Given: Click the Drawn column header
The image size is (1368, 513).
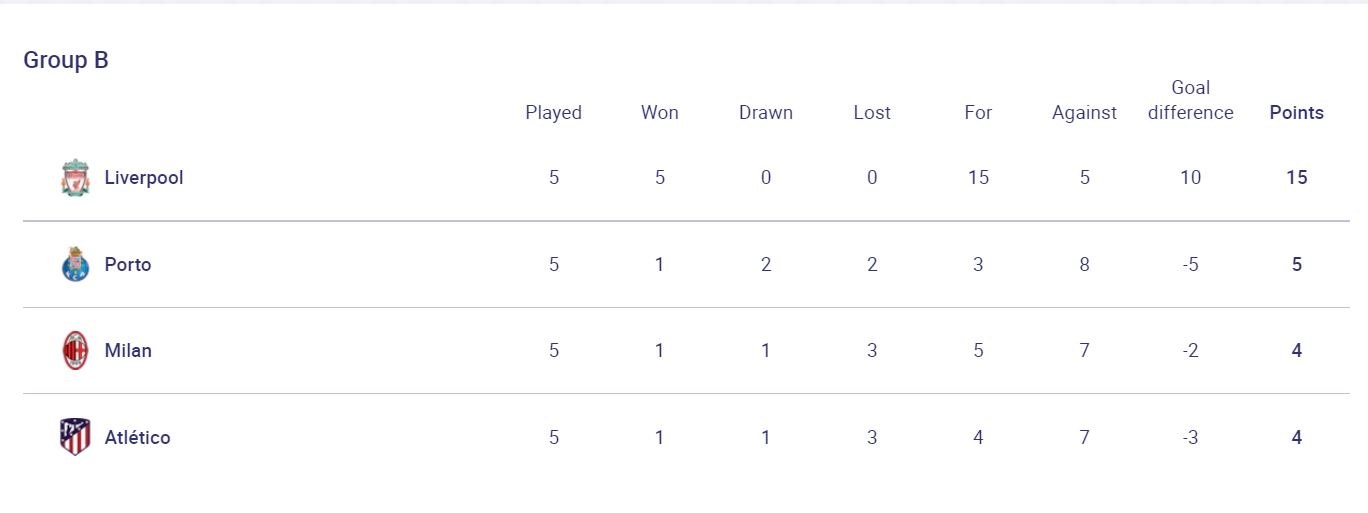Looking at the screenshot, I should tap(766, 113).
